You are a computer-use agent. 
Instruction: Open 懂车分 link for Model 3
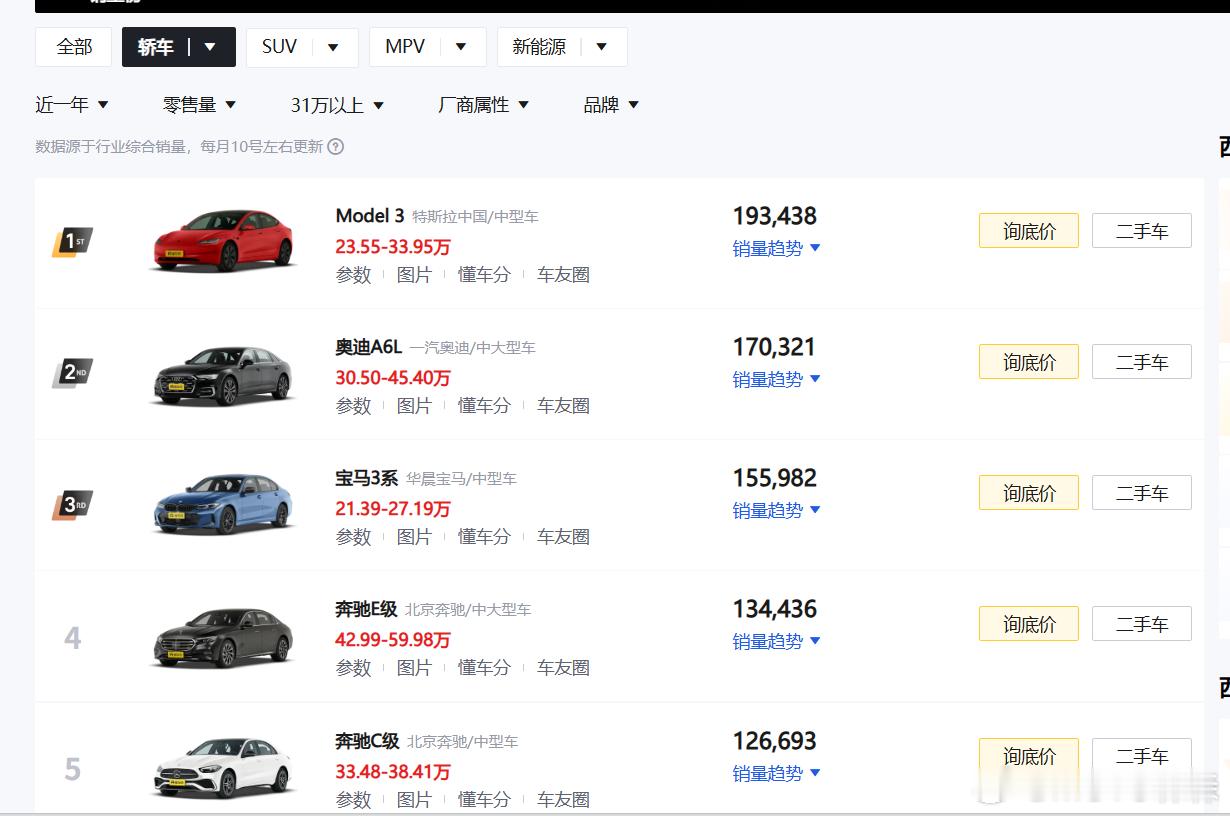tap(484, 274)
